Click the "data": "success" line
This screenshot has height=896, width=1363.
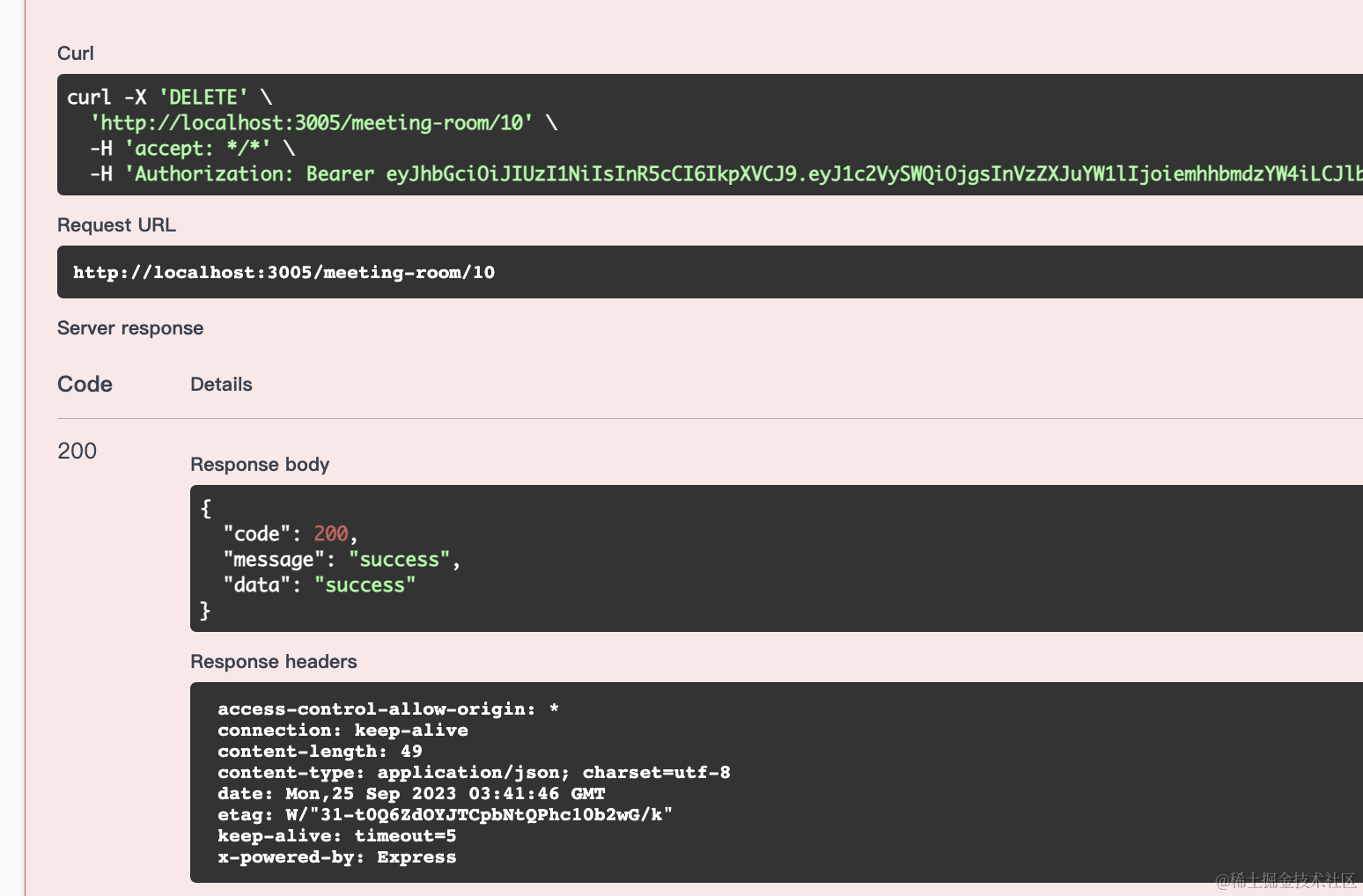click(x=319, y=585)
